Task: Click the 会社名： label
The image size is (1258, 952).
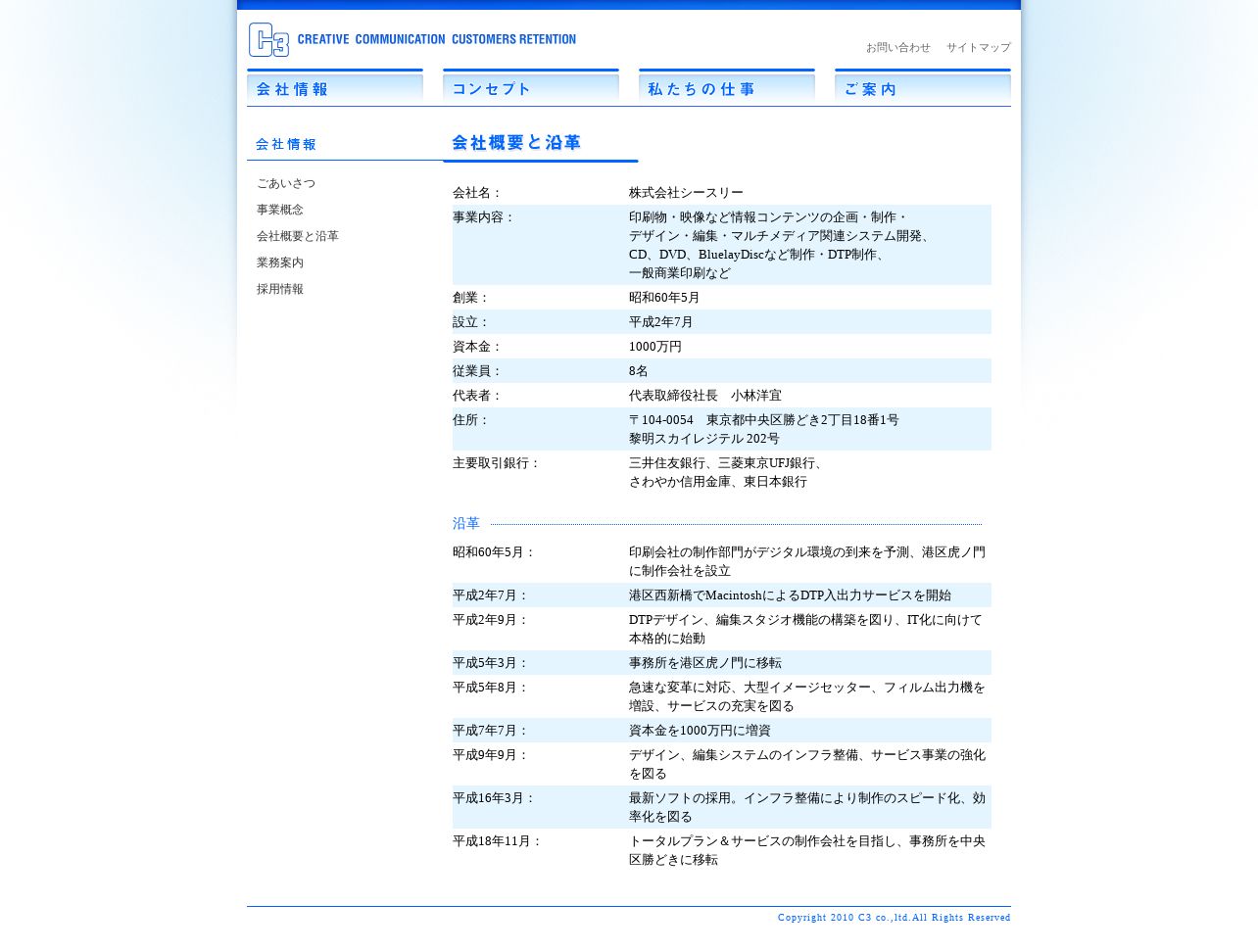Action: [477, 193]
